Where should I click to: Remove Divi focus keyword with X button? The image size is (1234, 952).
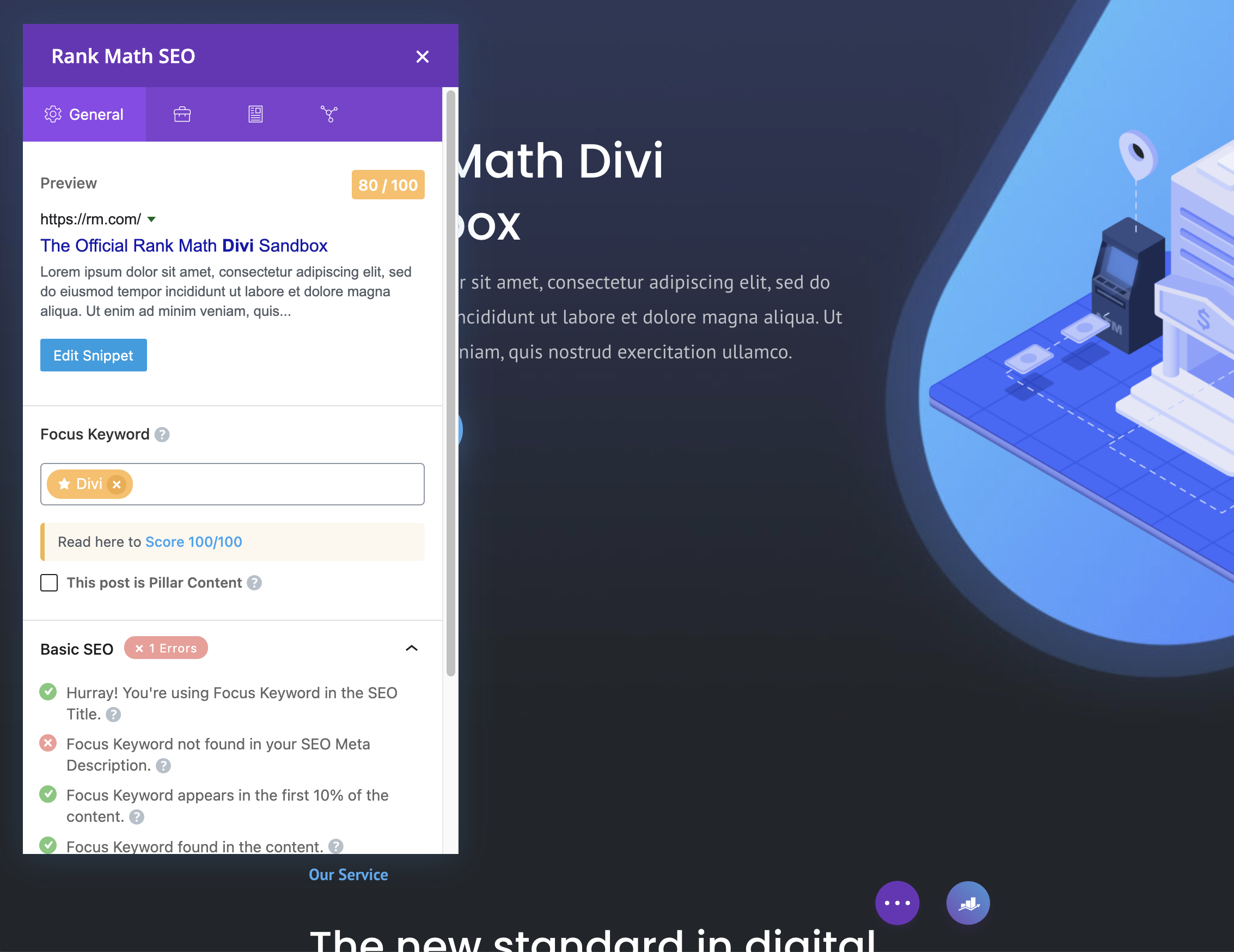click(x=117, y=484)
